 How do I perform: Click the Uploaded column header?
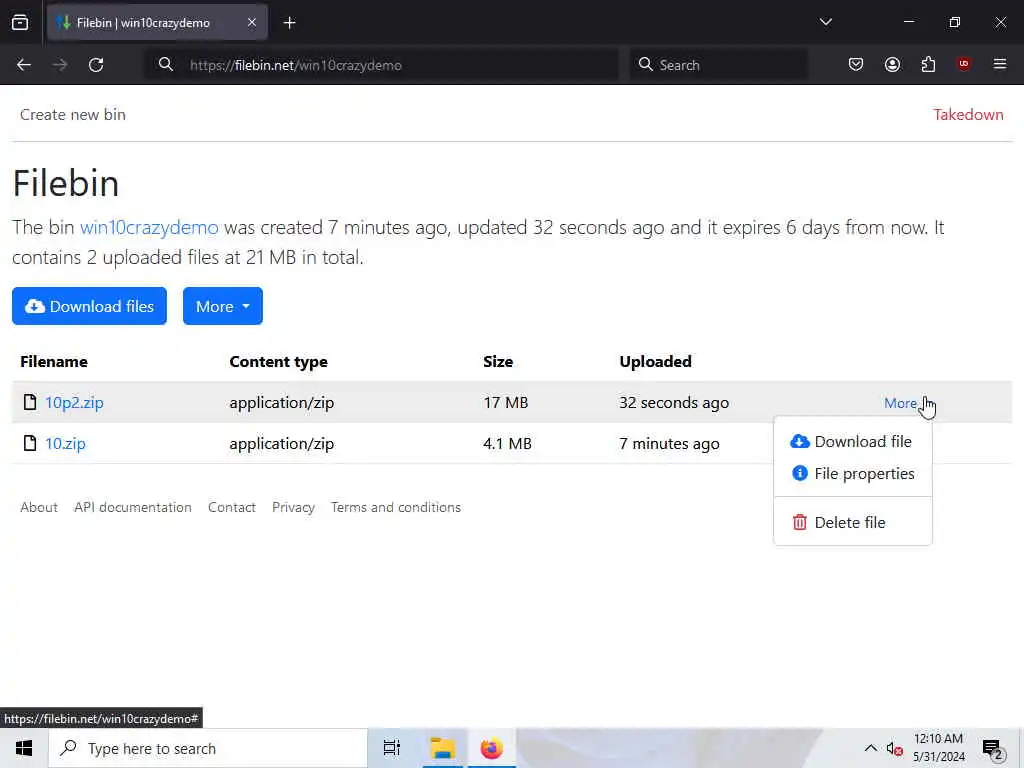point(655,361)
